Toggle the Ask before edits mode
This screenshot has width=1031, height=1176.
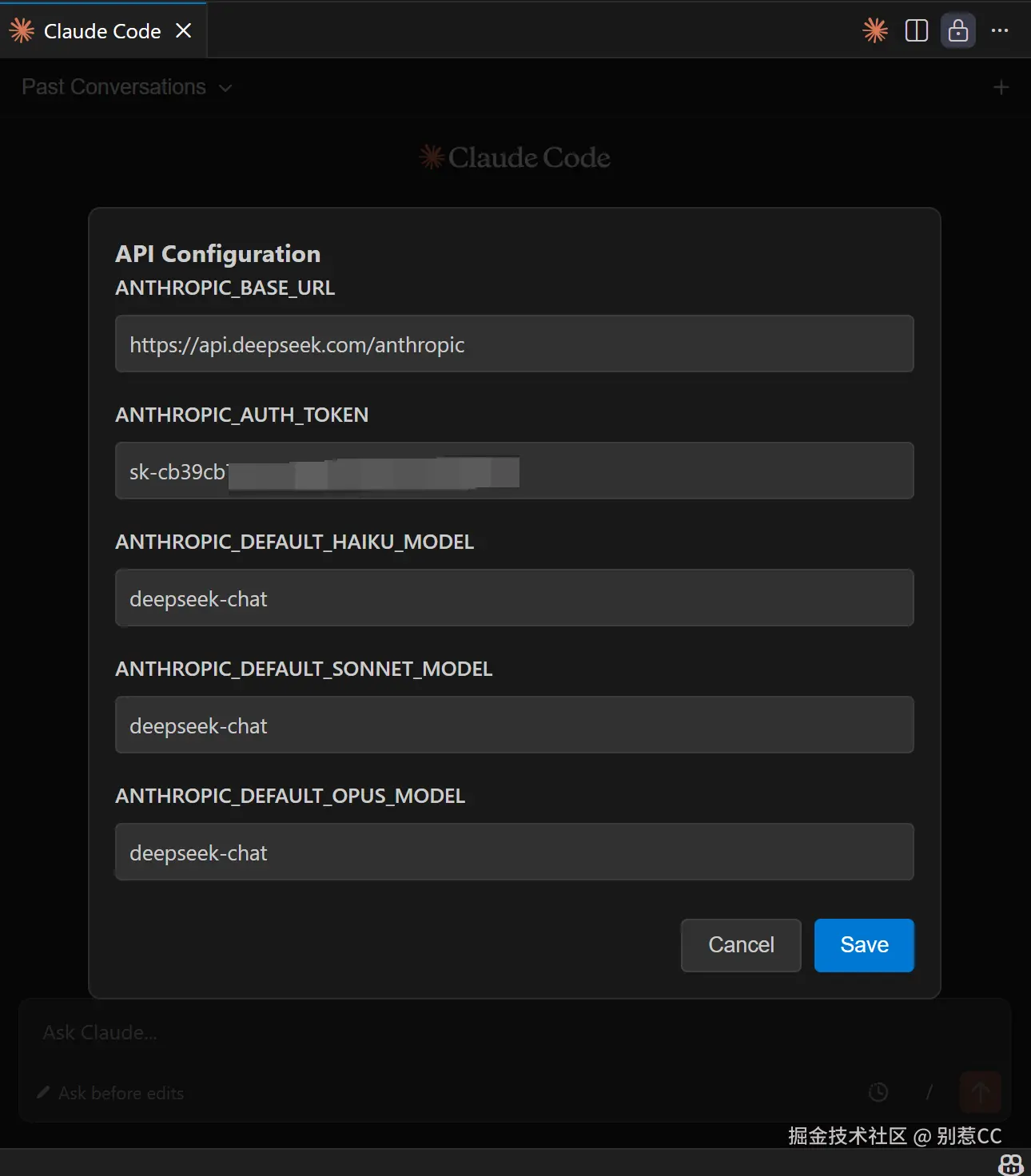coord(112,1093)
